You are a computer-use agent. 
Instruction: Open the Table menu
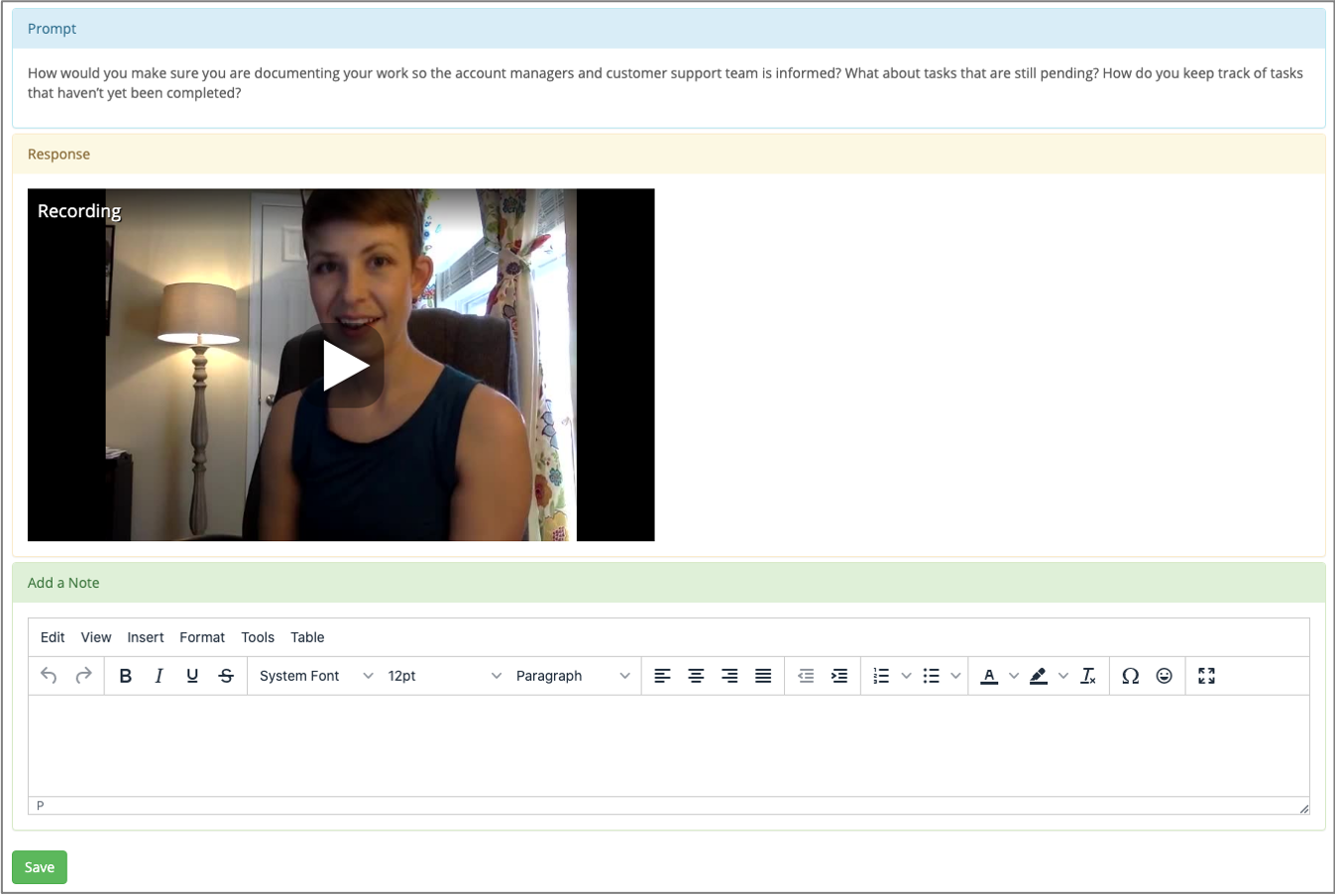pos(307,637)
